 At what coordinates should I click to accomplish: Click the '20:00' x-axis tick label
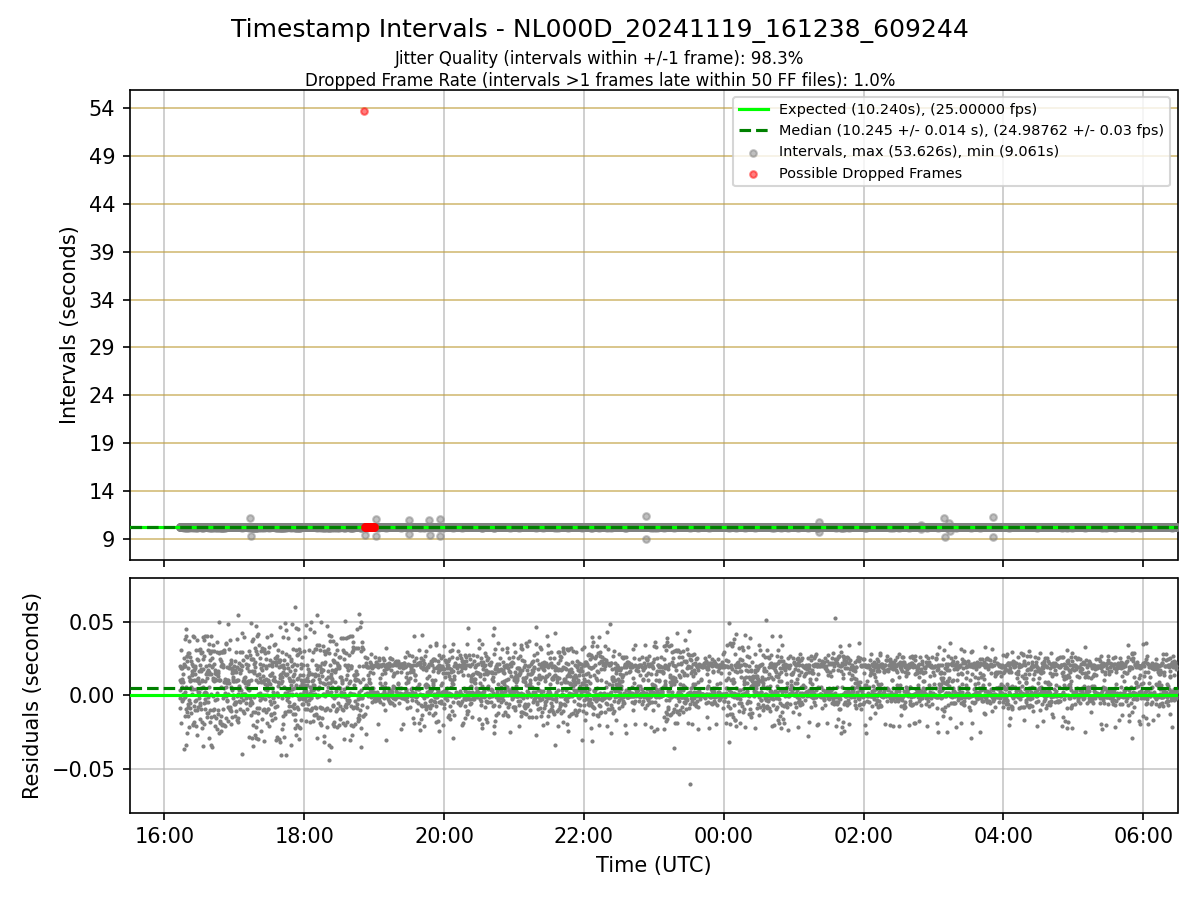click(x=444, y=834)
